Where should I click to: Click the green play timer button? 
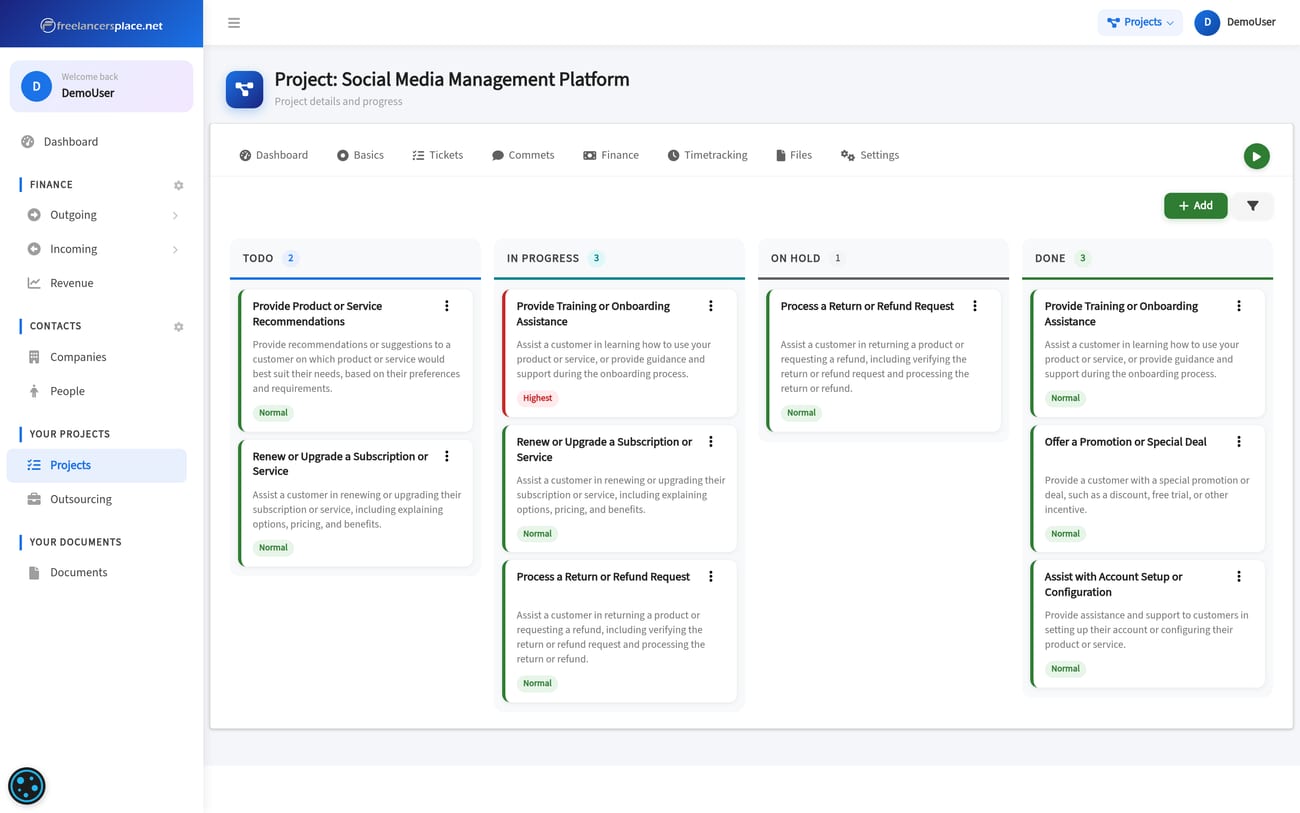point(1256,156)
